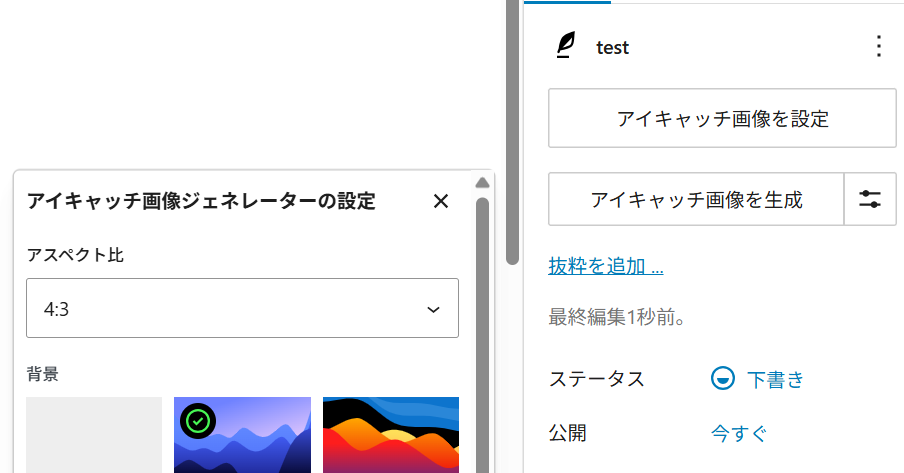Click the circle icon beside 下書き
The image size is (904, 473).
(x=722, y=379)
